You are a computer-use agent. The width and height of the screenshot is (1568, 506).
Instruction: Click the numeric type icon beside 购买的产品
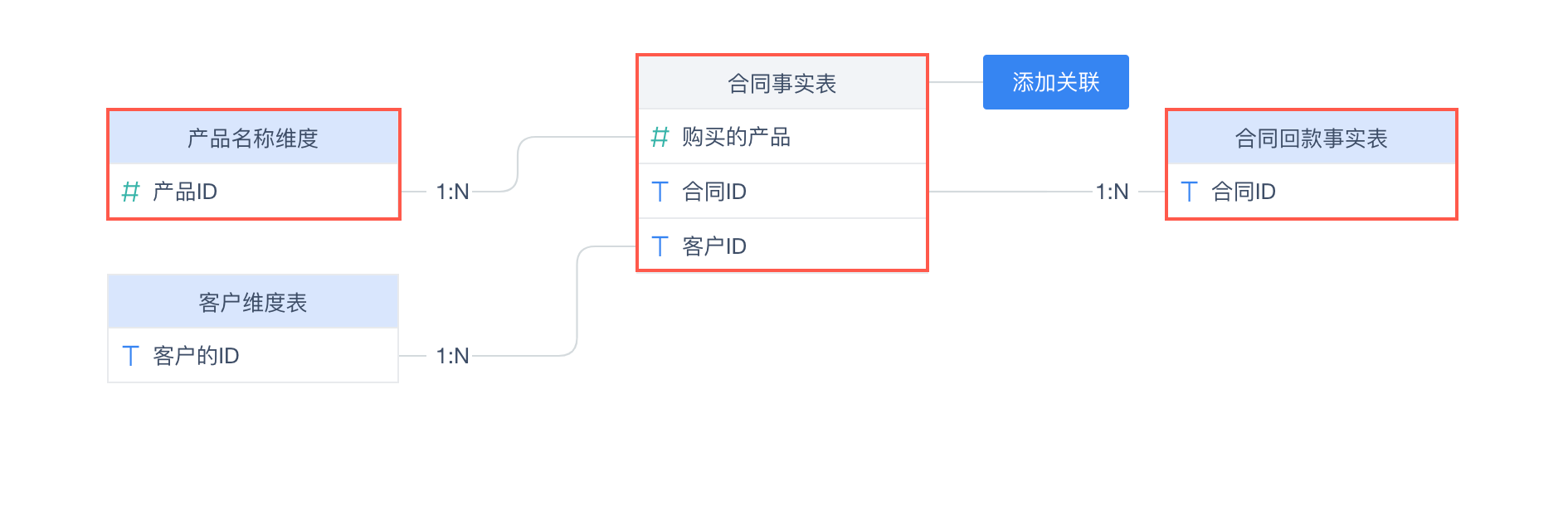click(x=660, y=137)
